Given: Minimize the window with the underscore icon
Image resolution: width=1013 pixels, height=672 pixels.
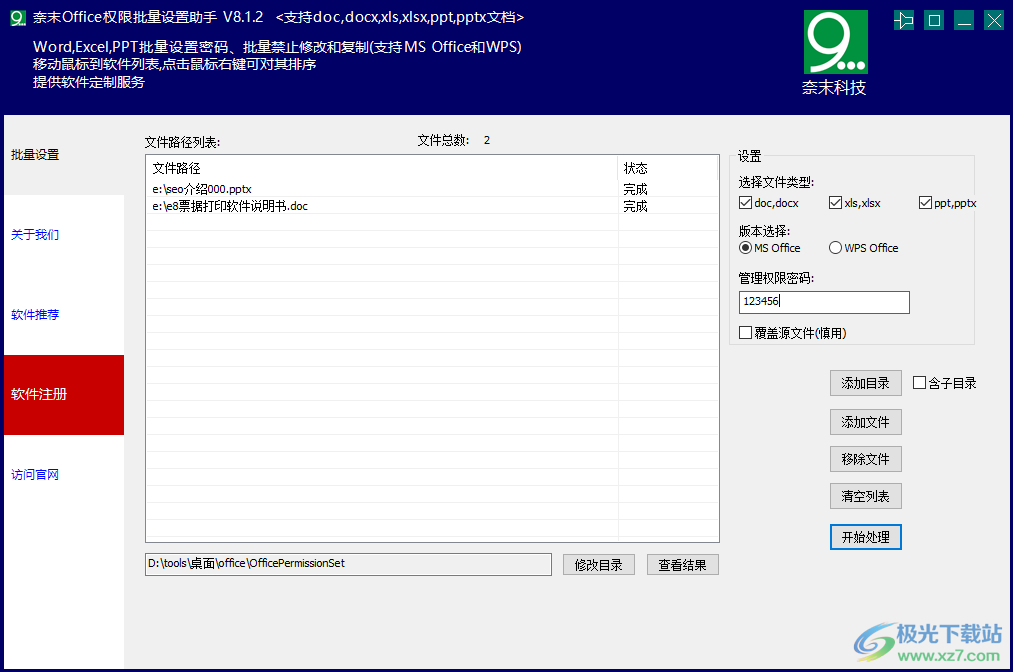Looking at the screenshot, I should click(x=964, y=21).
